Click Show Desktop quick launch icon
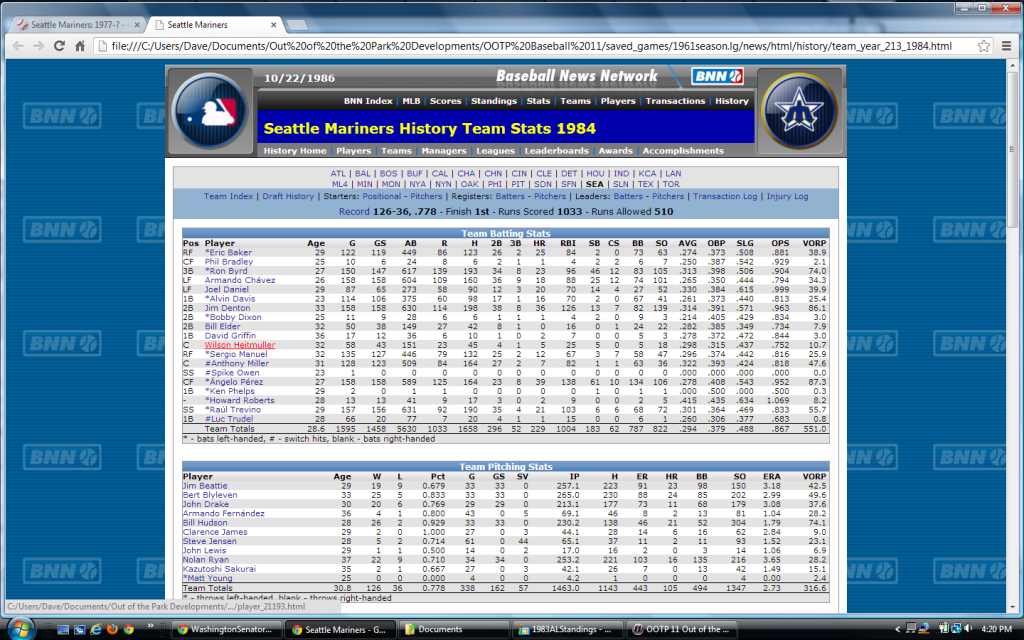The height and width of the screenshot is (640, 1024). point(63,630)
